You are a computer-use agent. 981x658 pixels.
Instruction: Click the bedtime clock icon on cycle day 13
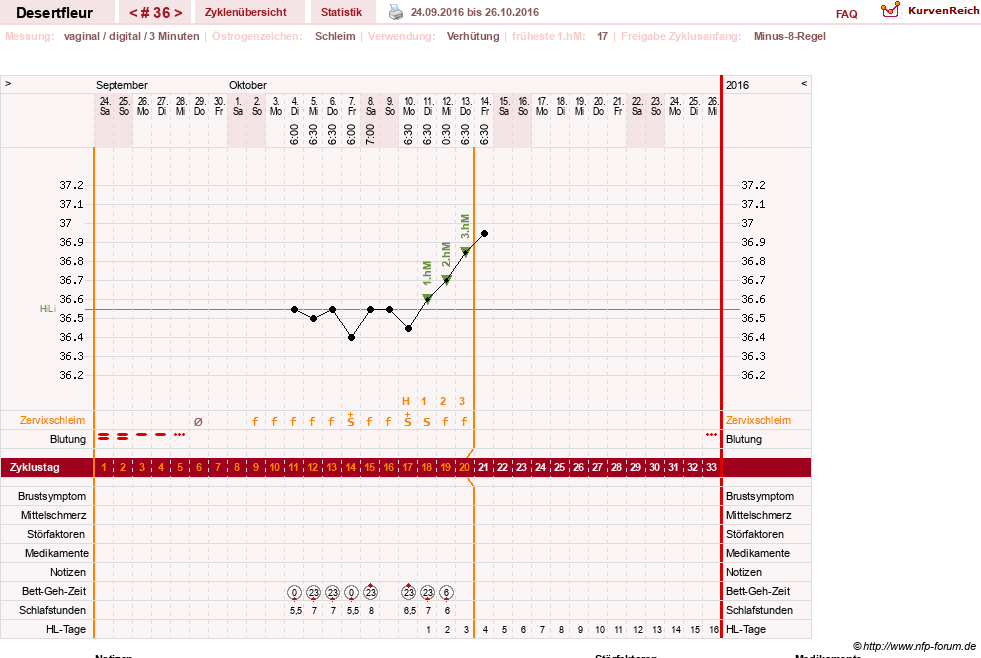[333, 592]
